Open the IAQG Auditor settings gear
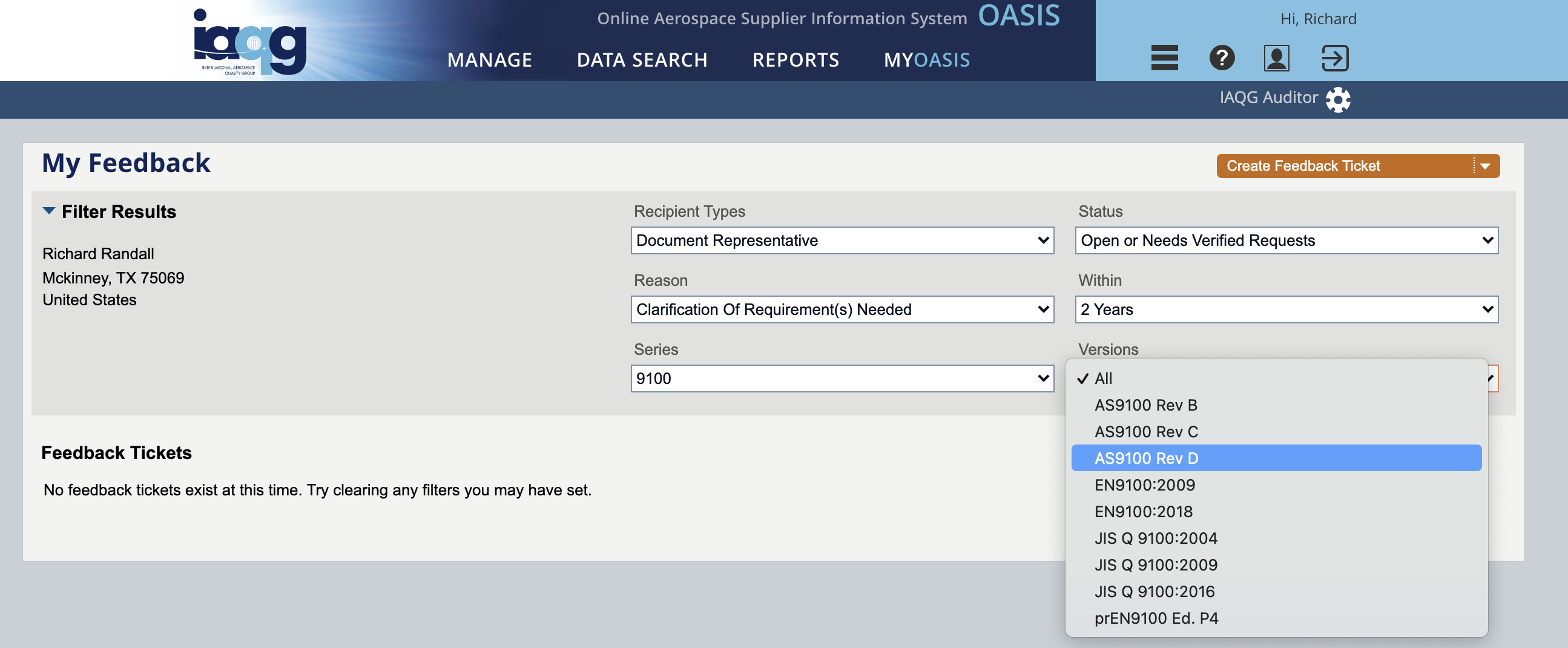 (x=1338, y=99)
